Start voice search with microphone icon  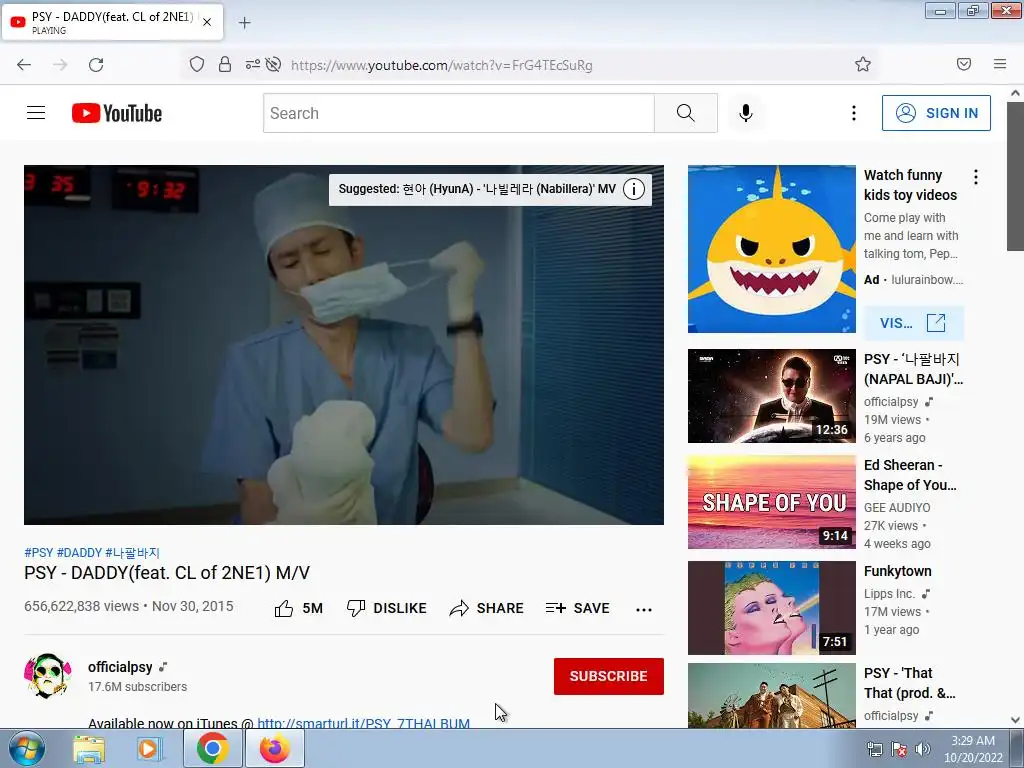pos(745,113)
